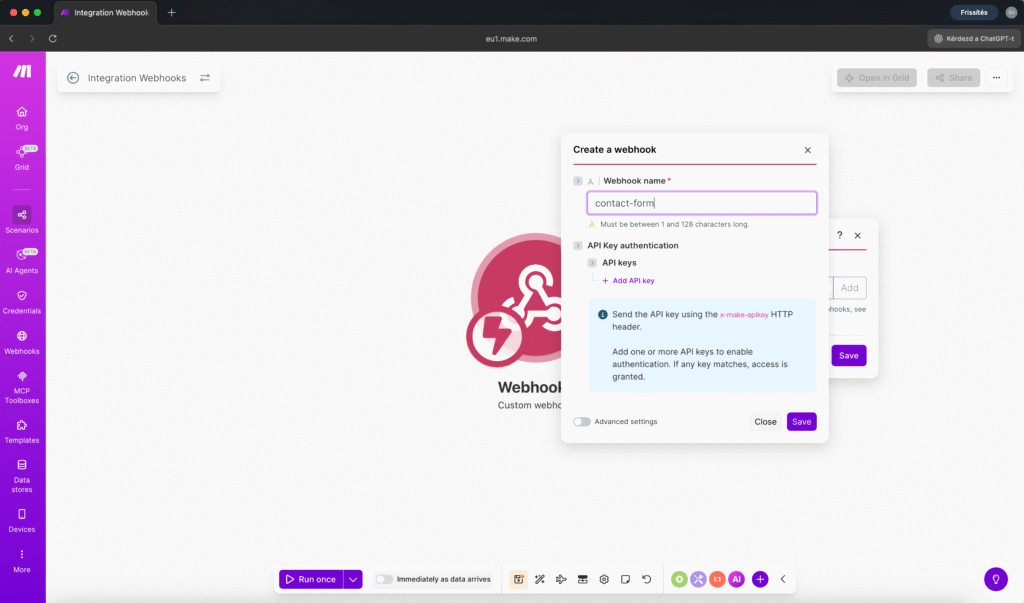This screenshot has height=603, width=1024.
Task: Expand the API keys section chevron
Action: click(x=592, y=262)
